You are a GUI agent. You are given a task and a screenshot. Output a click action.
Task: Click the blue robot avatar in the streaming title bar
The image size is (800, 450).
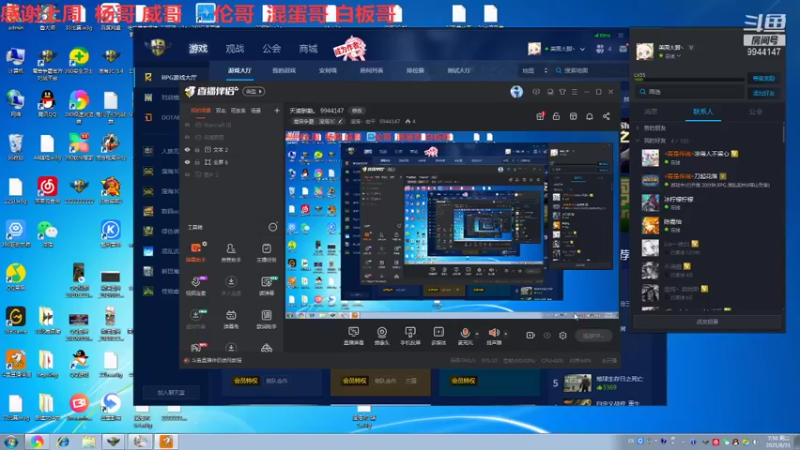pos(516,91)
